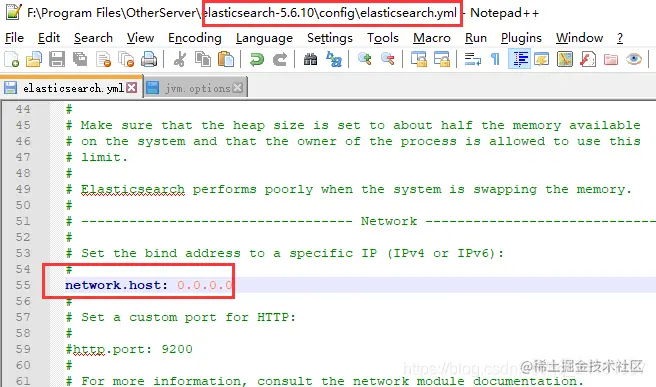Open the Search menu
This screenshot has height=387, width=656.
(x=93, y=38)
